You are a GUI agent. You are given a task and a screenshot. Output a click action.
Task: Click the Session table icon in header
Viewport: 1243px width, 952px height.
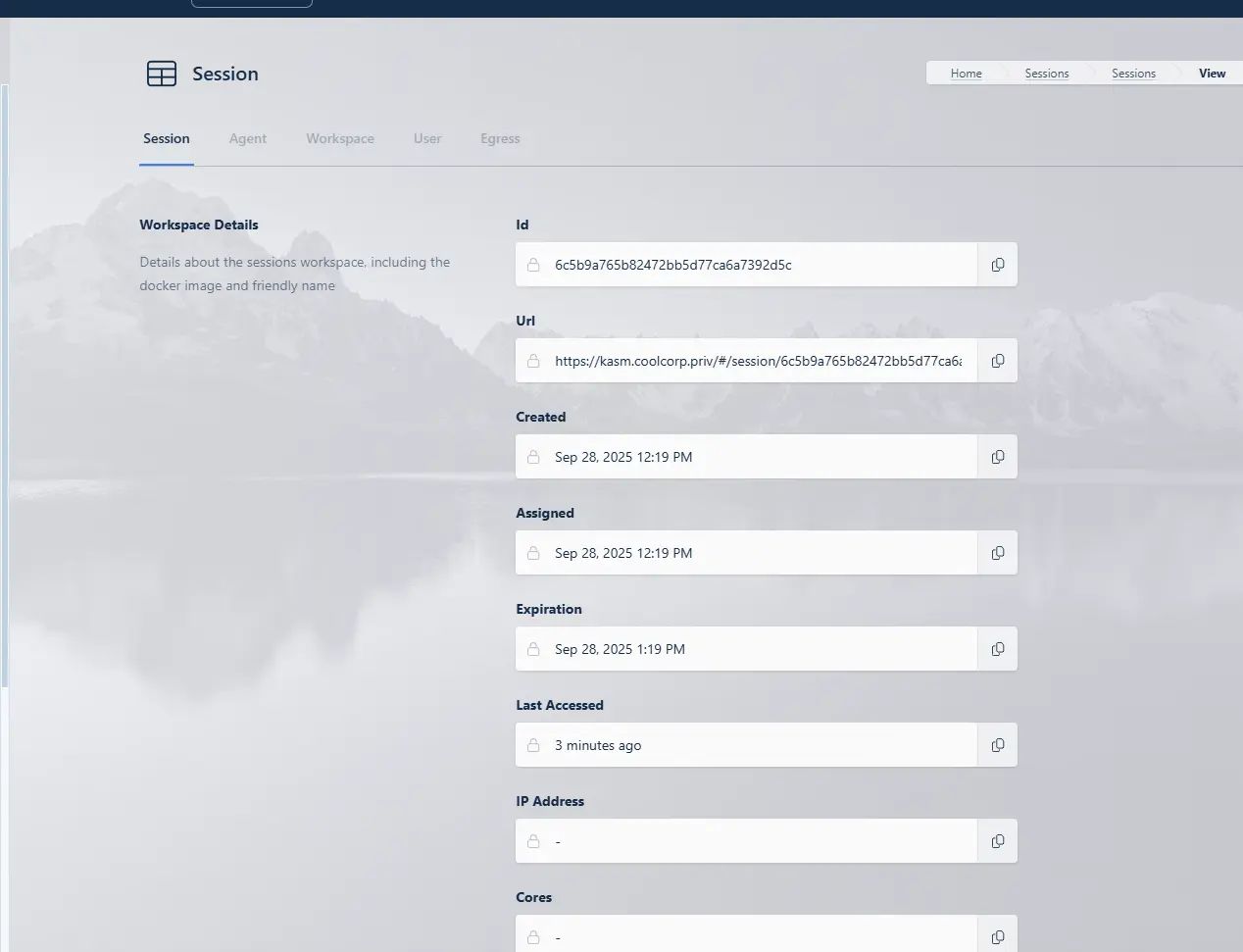pos(162,74)
